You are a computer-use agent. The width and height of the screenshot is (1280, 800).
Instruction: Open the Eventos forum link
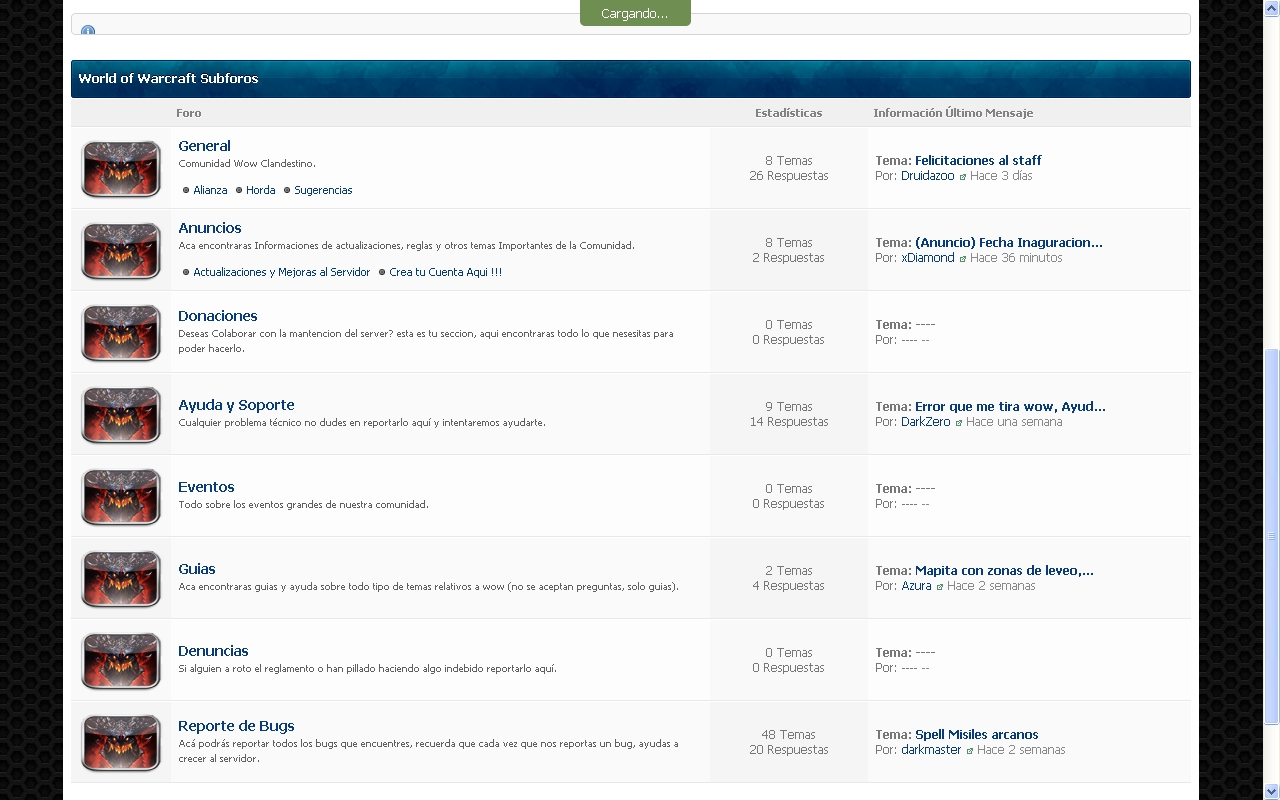[206, 487]
